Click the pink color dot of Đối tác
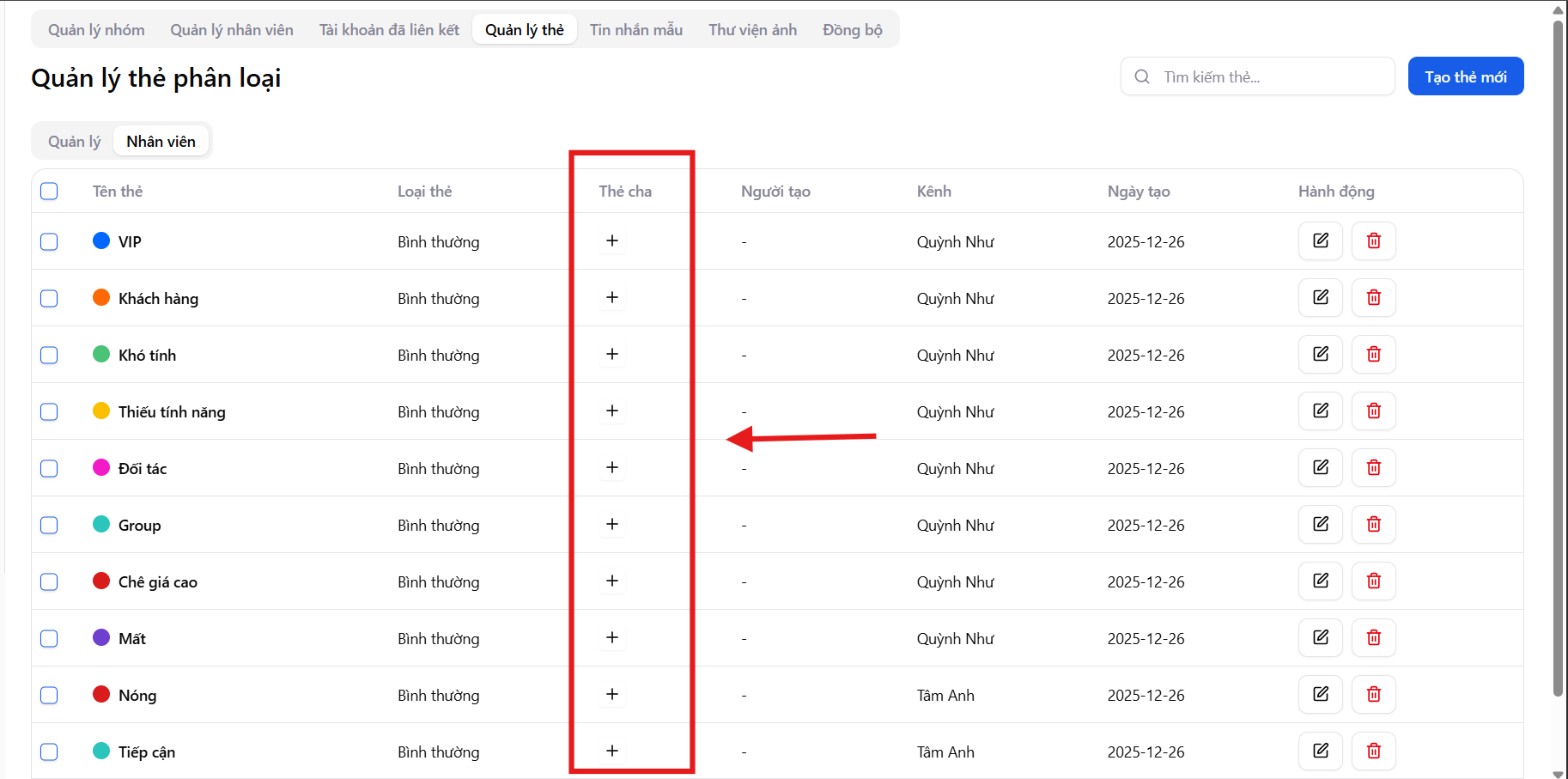This screenshot has height=779, width=1568. (x=101, y=467)
